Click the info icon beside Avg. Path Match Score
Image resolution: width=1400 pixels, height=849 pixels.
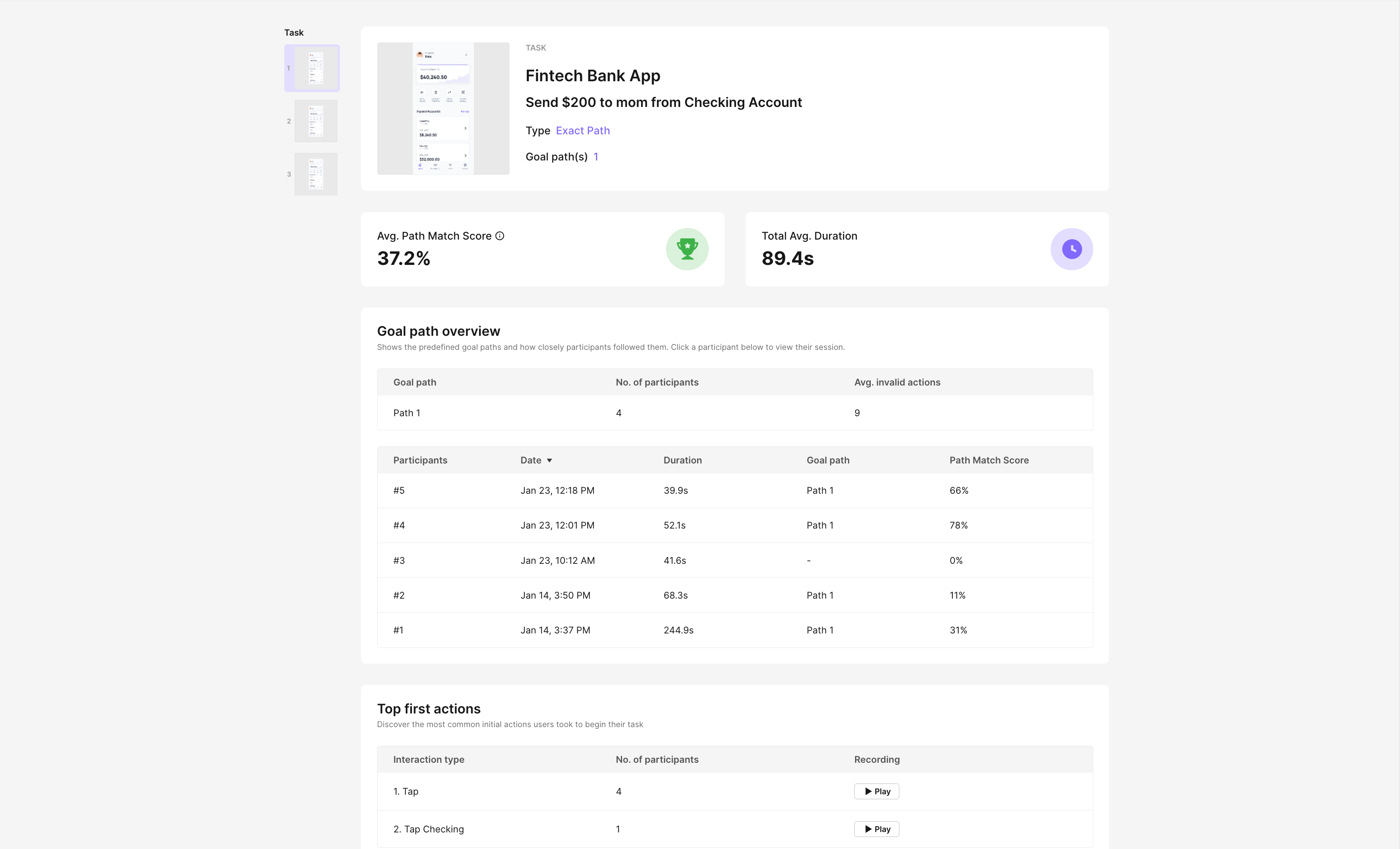[x=499, y=236]
